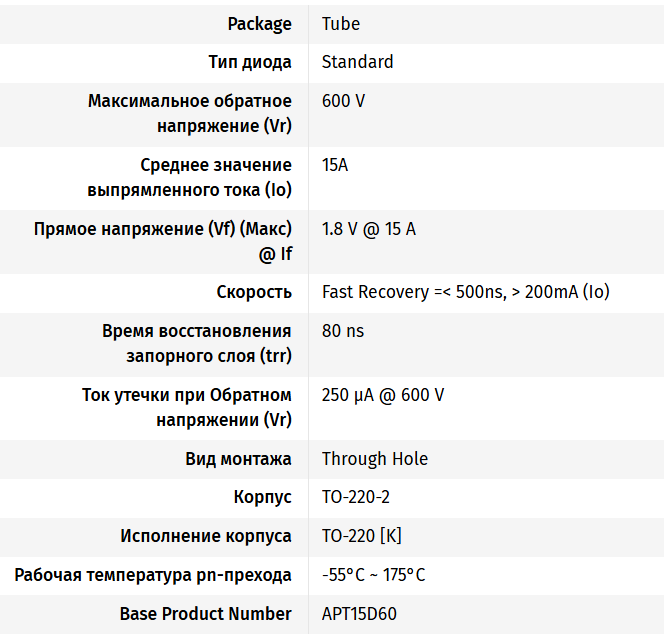Select the 'TO-220-2' case value
Image resolution: width=664 pixels, height=636 pixels.
tap(356, 497)
